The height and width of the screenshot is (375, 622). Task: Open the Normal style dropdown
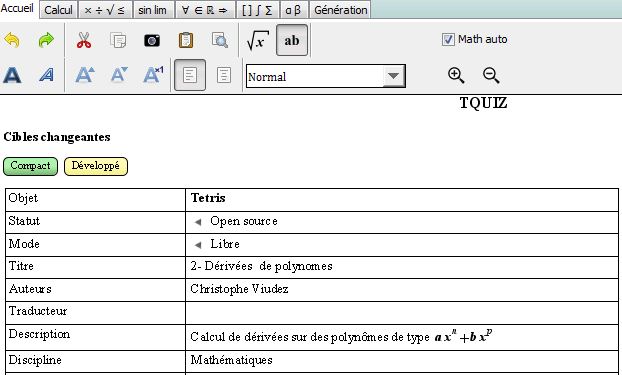tap(326, 76)
